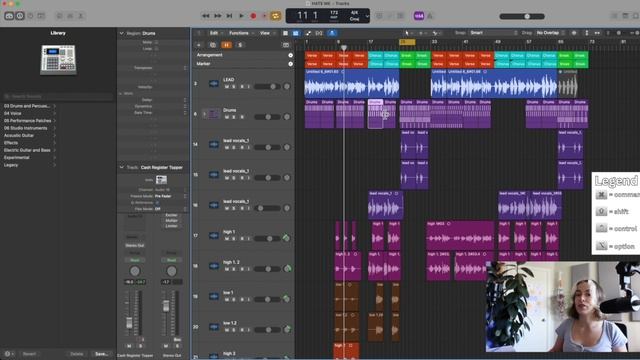Screen dimensions: 640x360
Task: Toggle the metronome icon
Action: [x=430, y=16]
